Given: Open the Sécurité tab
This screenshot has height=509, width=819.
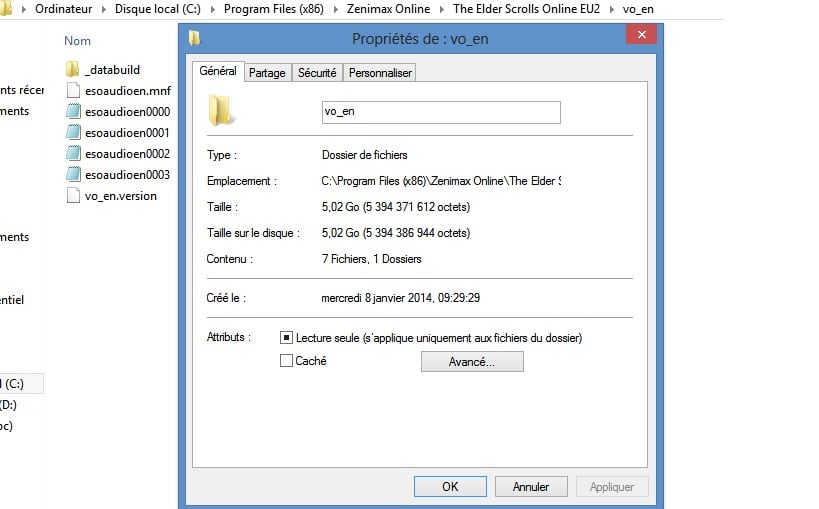Looking at the screenshot, I should tap(317, 73).
